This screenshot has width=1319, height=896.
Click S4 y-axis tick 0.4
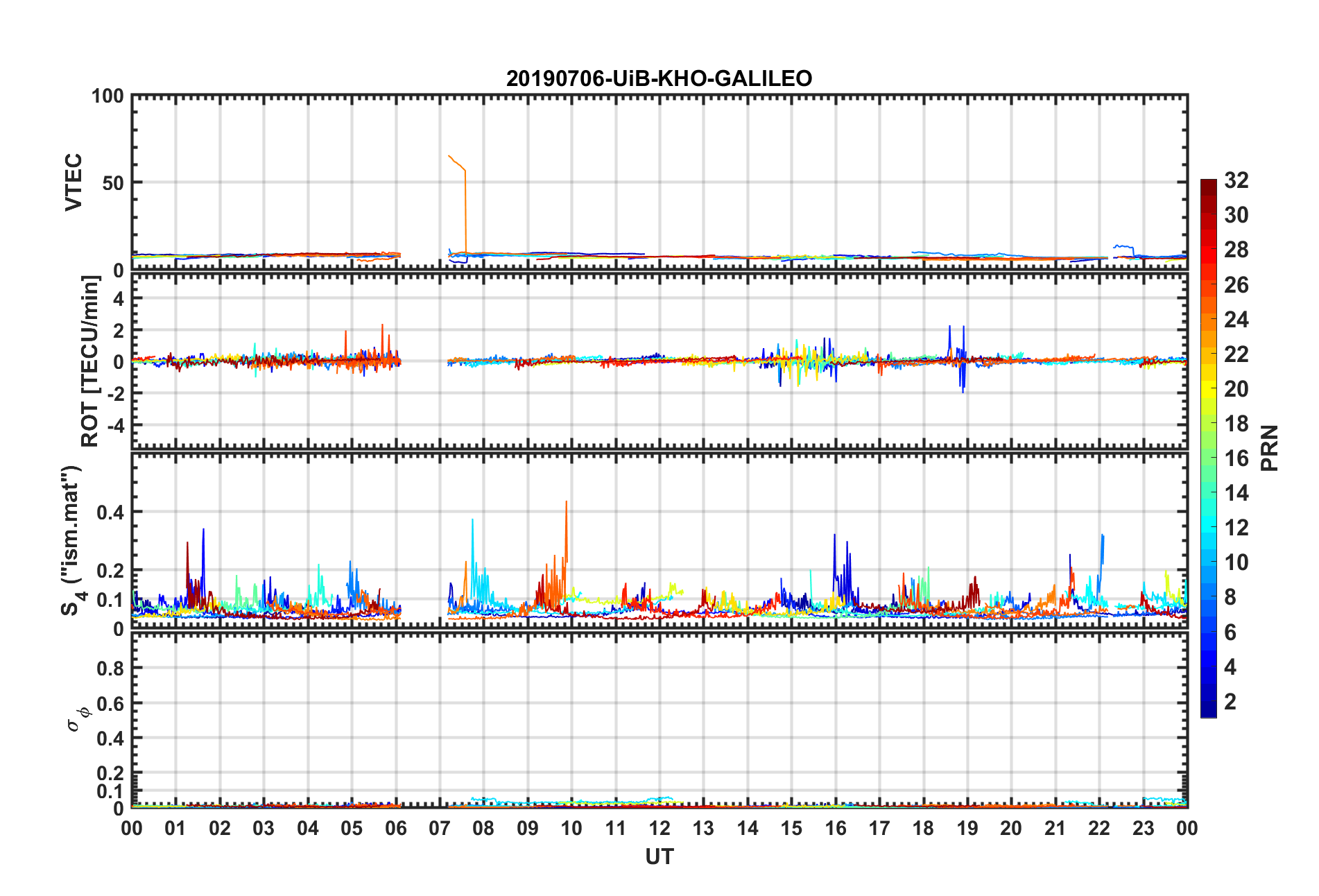pos(111,512)
